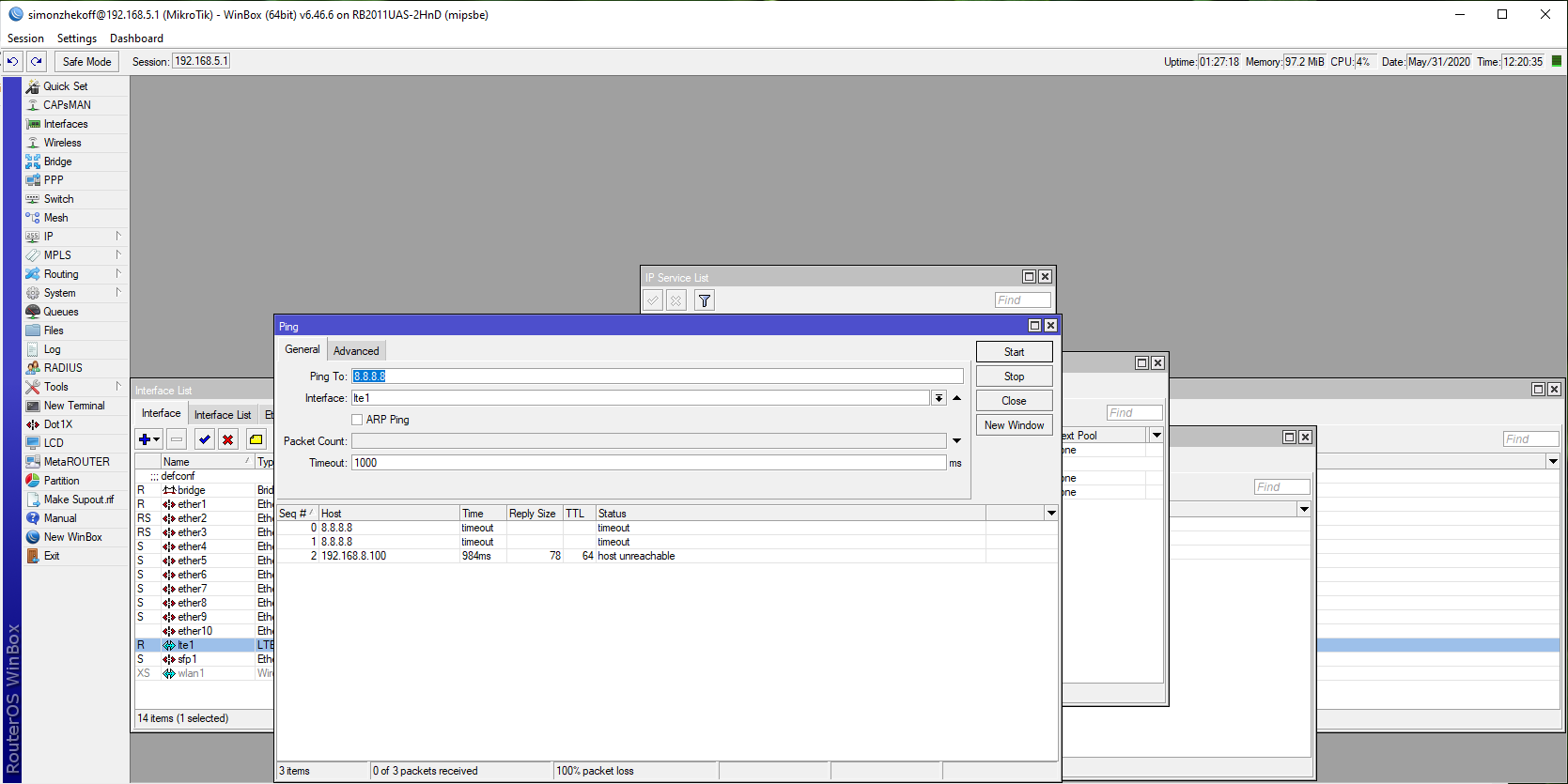Expand the Packet Count field arrow
This screenshot has height=784, width=1568.
[956, 441]
